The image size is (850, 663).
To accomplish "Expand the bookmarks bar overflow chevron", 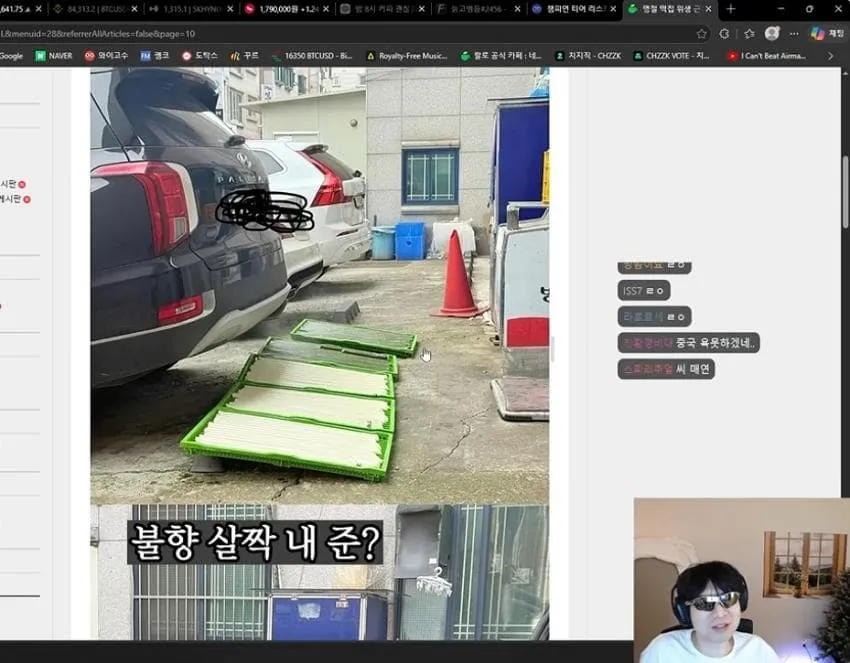I will click(830, 56).
